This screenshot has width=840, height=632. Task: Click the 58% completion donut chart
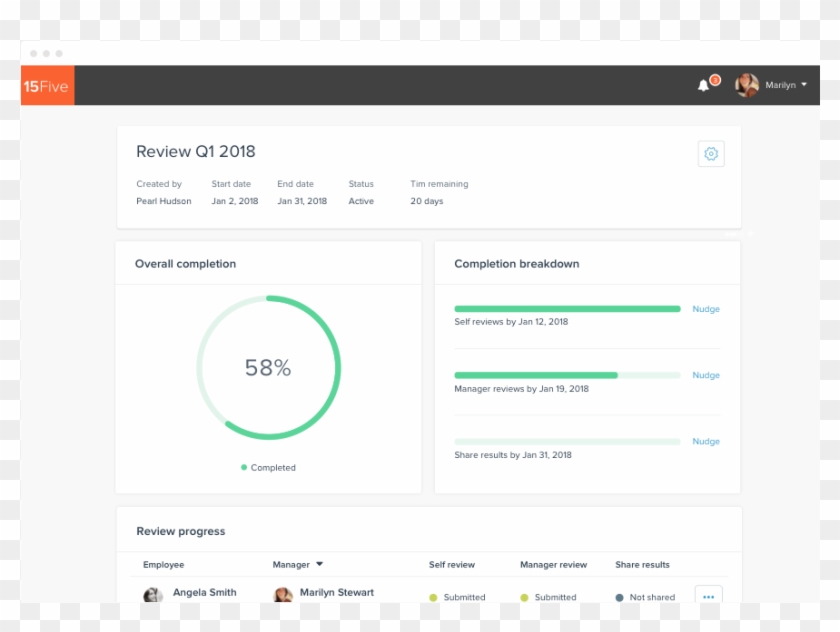click(x=268, y=367)
